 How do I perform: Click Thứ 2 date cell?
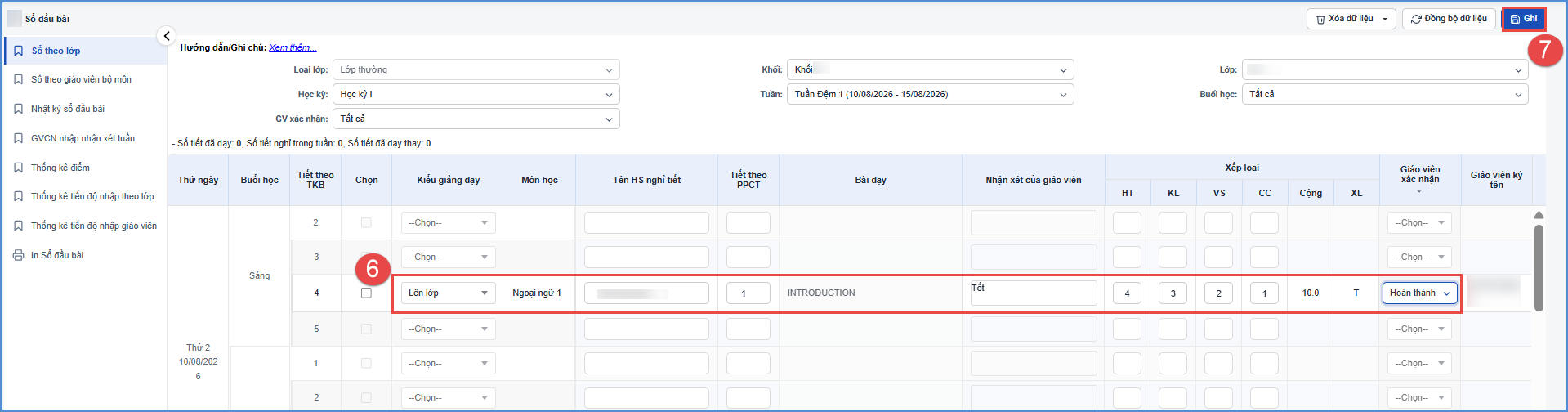pyautogui.click(x=198, y=361)
